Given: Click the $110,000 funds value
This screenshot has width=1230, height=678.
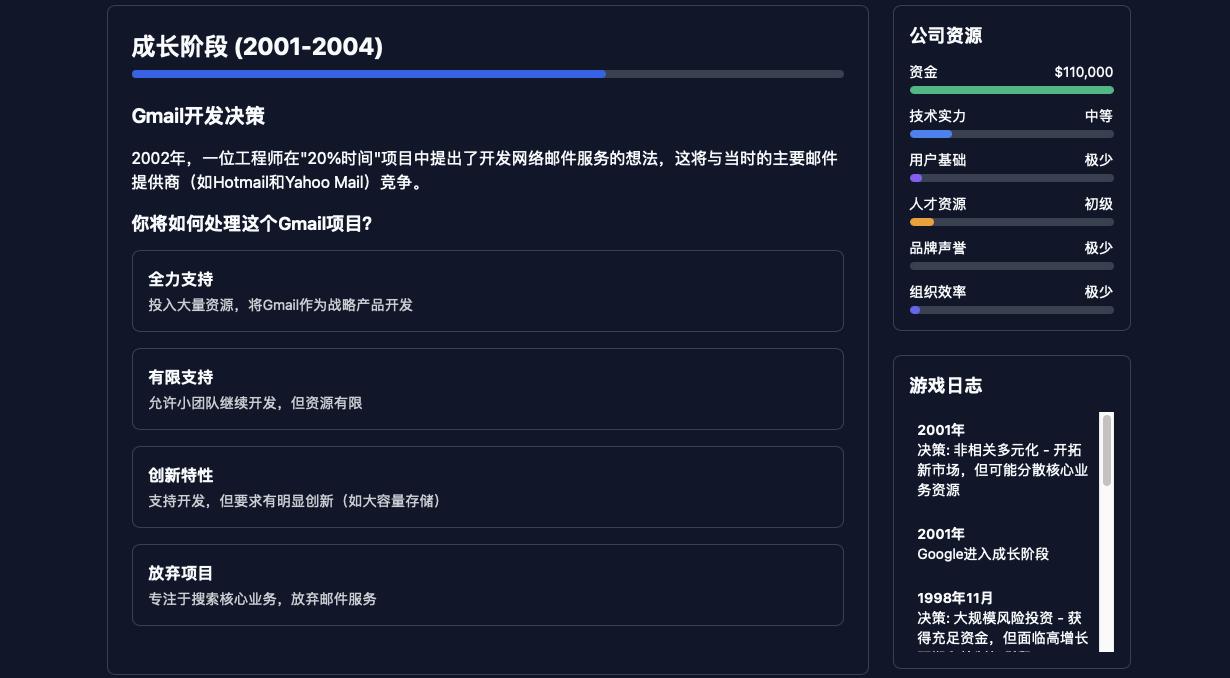Looking at the screenshot, I should 1084,72.
